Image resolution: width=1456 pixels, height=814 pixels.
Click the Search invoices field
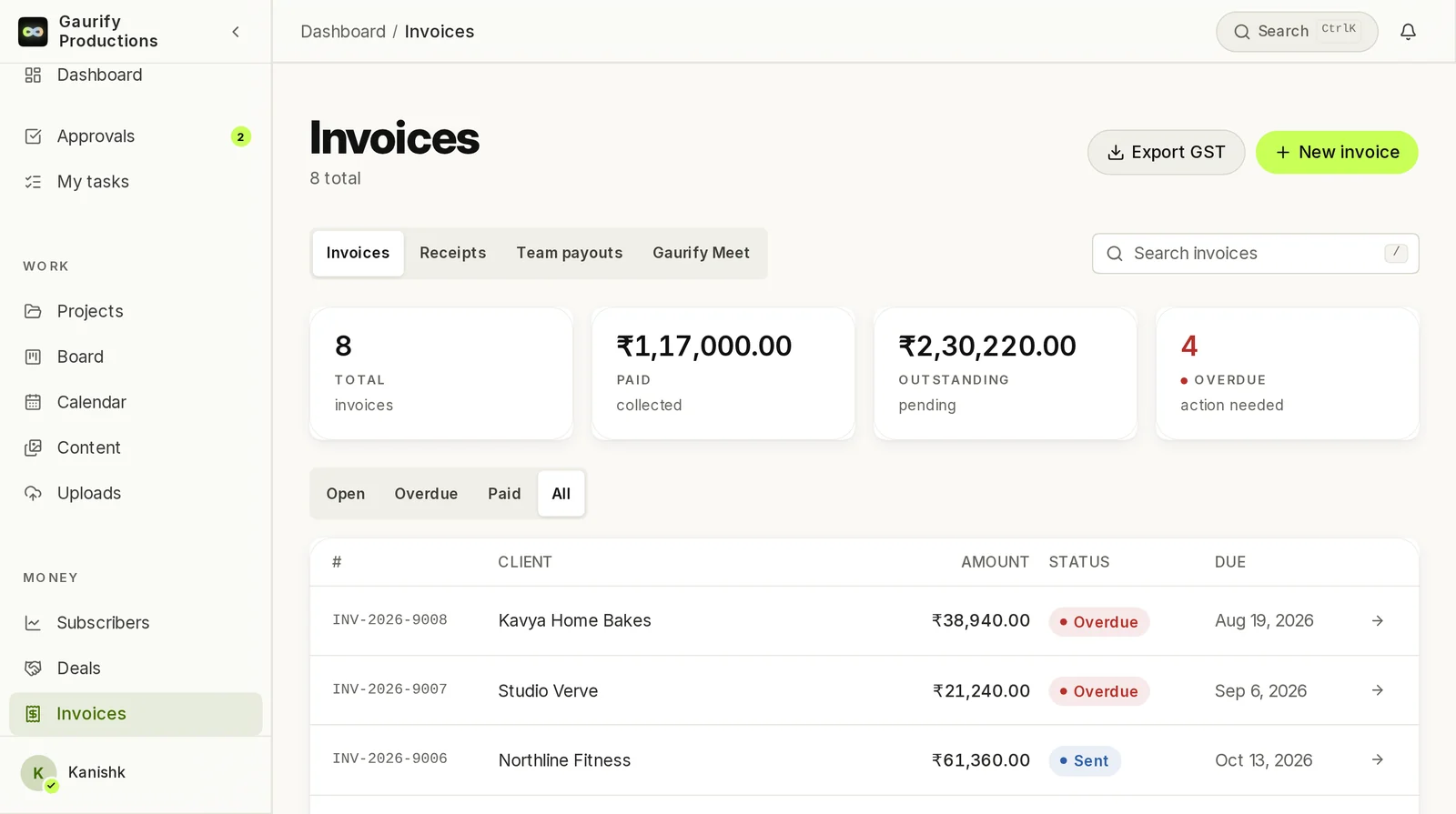pos(1255,254)
